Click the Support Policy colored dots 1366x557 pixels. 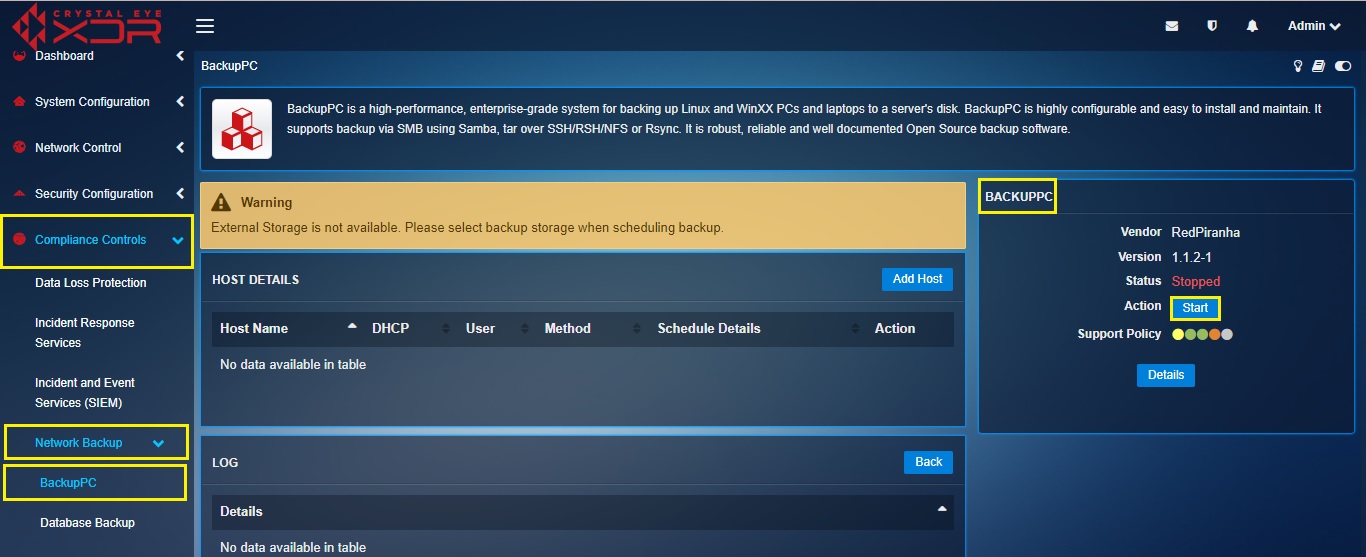(x=1202, y=334)
